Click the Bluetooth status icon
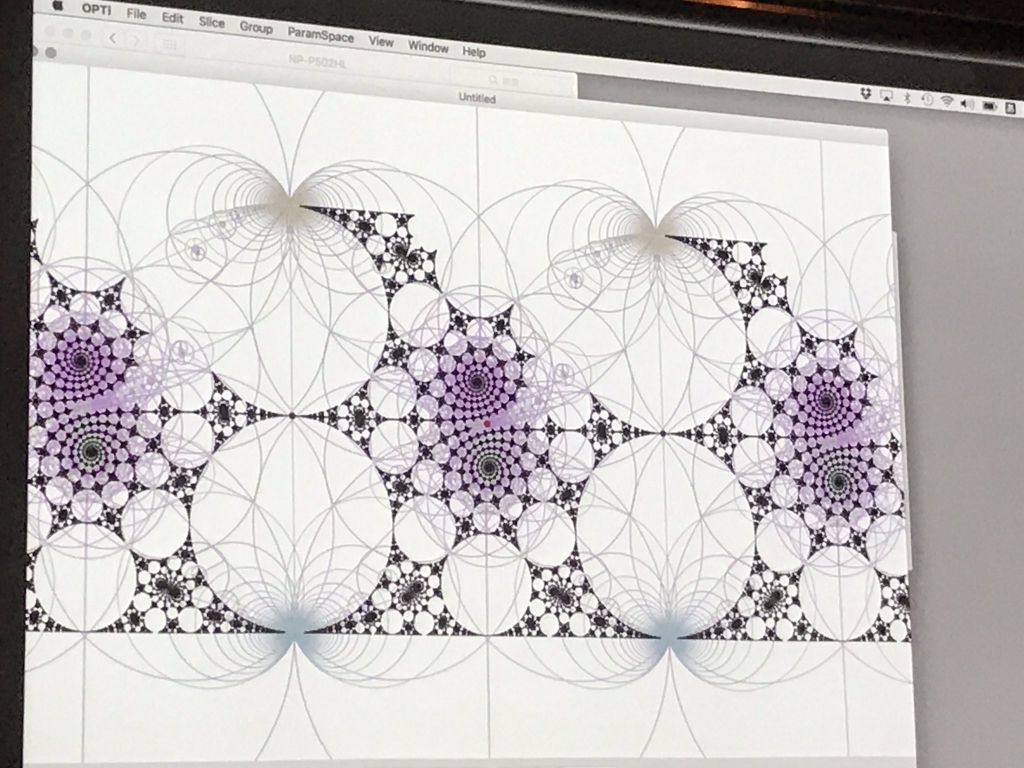This screenshot has height=768, width=1024. (x=907, y=98)
